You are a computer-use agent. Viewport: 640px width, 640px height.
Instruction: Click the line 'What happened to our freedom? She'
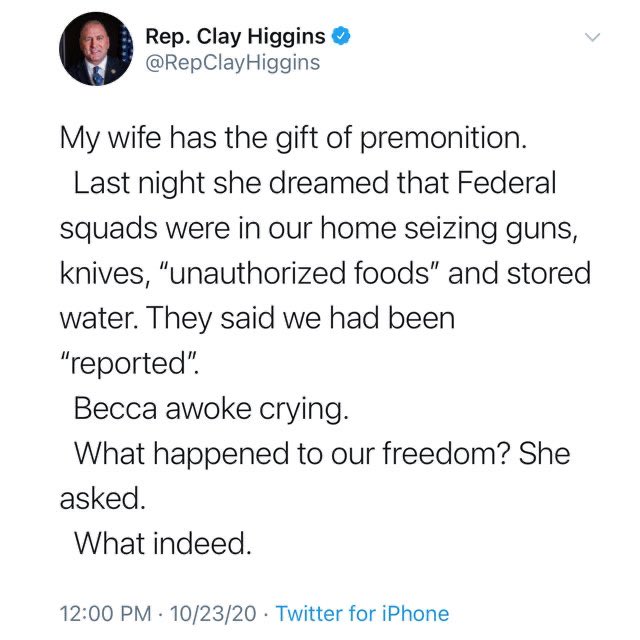coord(322,454)
